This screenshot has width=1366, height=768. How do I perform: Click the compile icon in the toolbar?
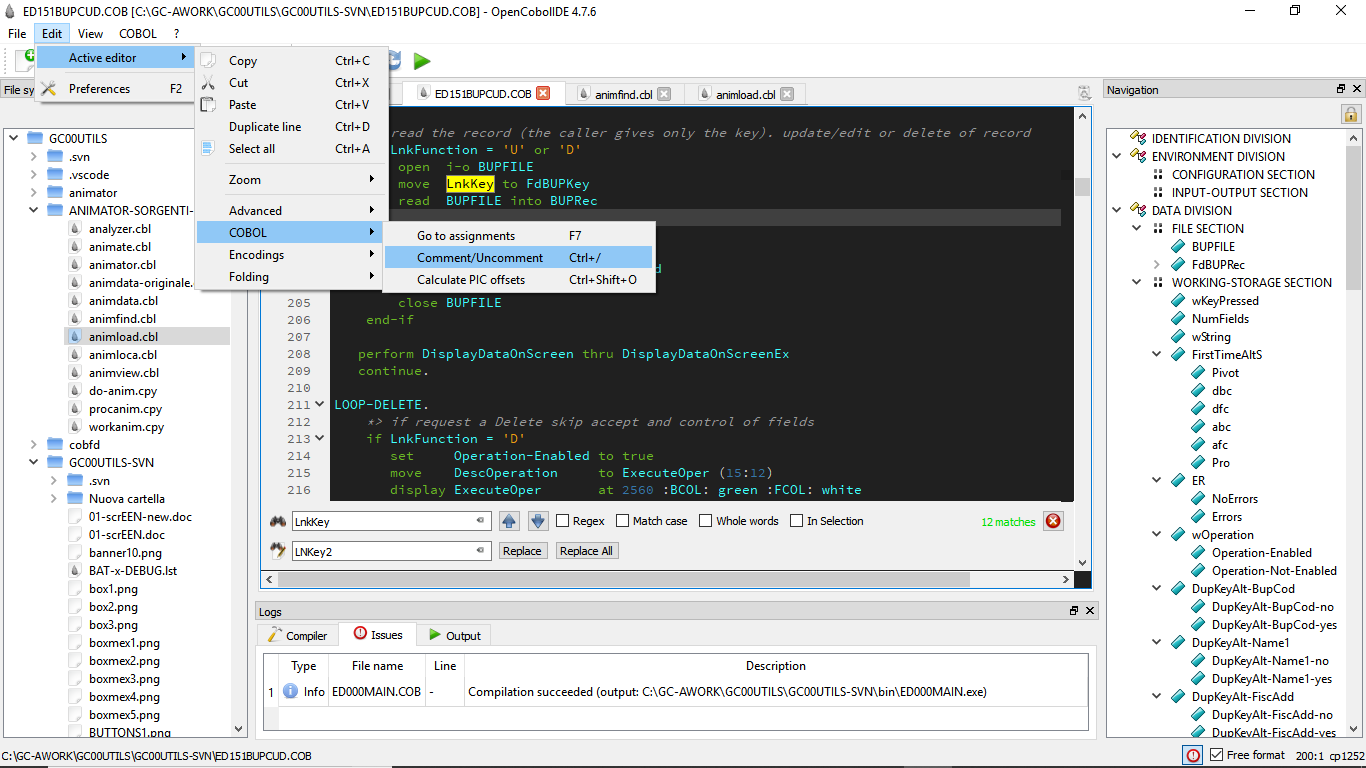[393, 60]
